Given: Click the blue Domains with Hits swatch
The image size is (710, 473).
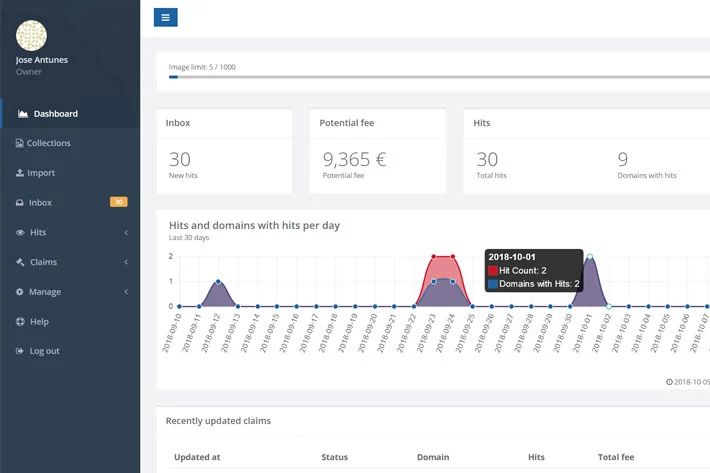Looking at the screenshot, I should coord(493,284).
